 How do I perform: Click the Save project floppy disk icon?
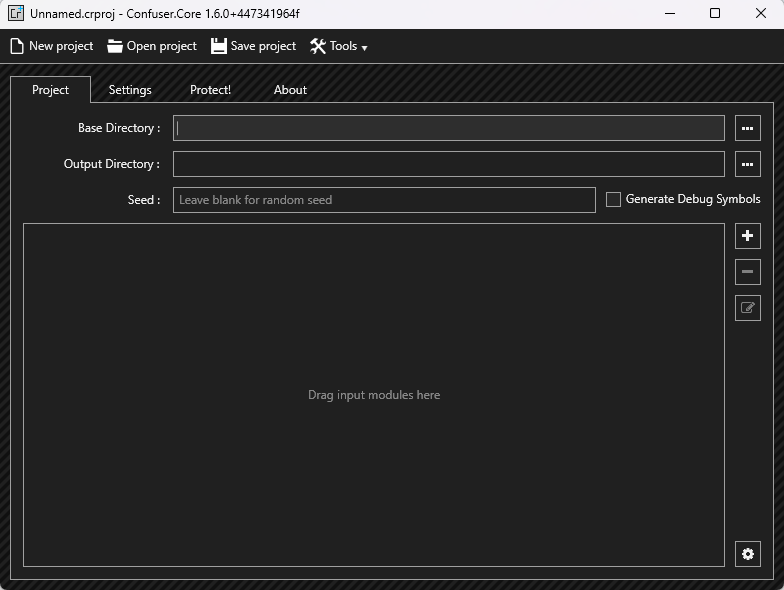pyautogui.click(x=219, y=46)
